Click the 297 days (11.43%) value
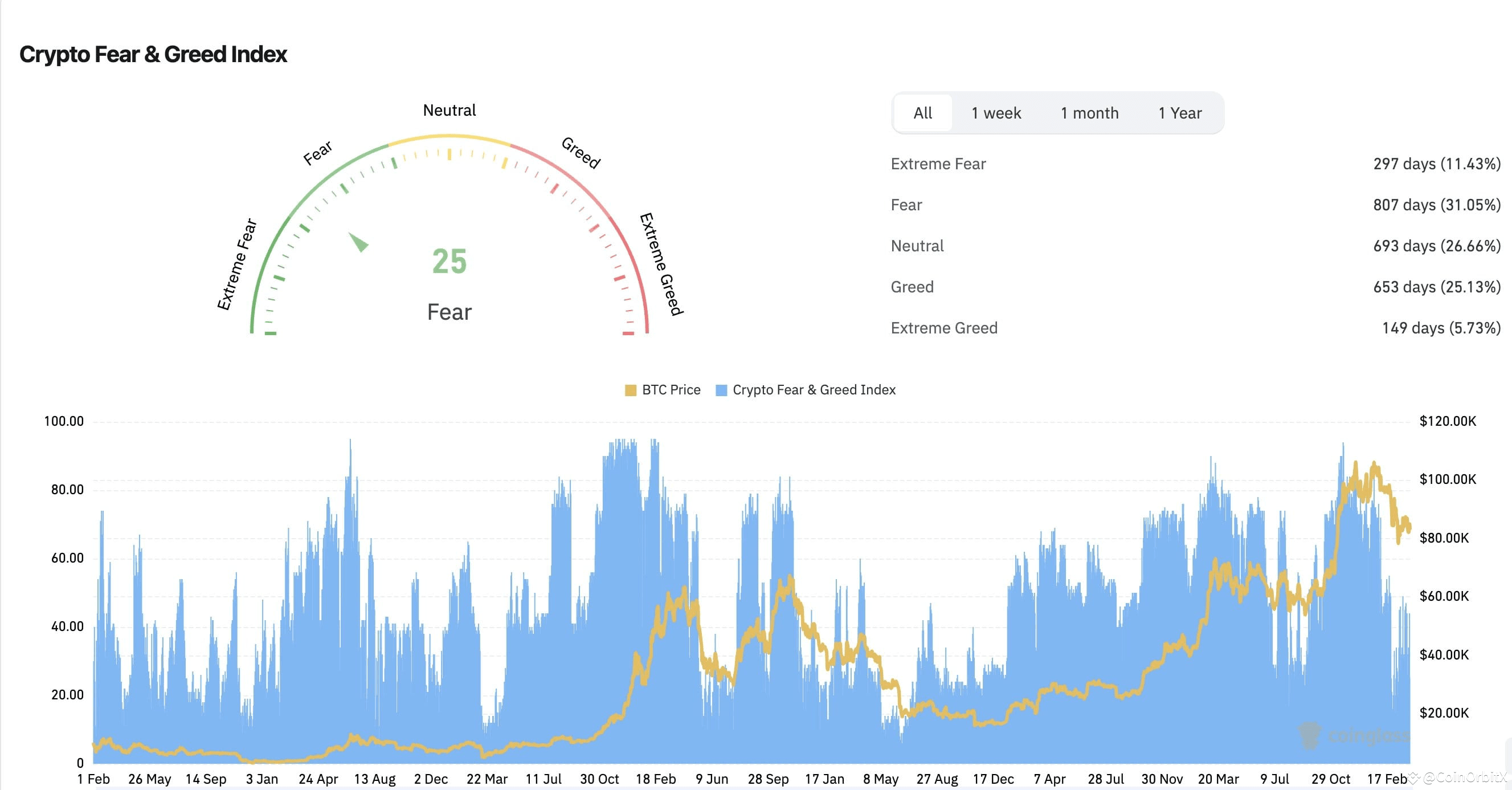The width and height of the screenshot is (1512, 790). (1436, 164)
